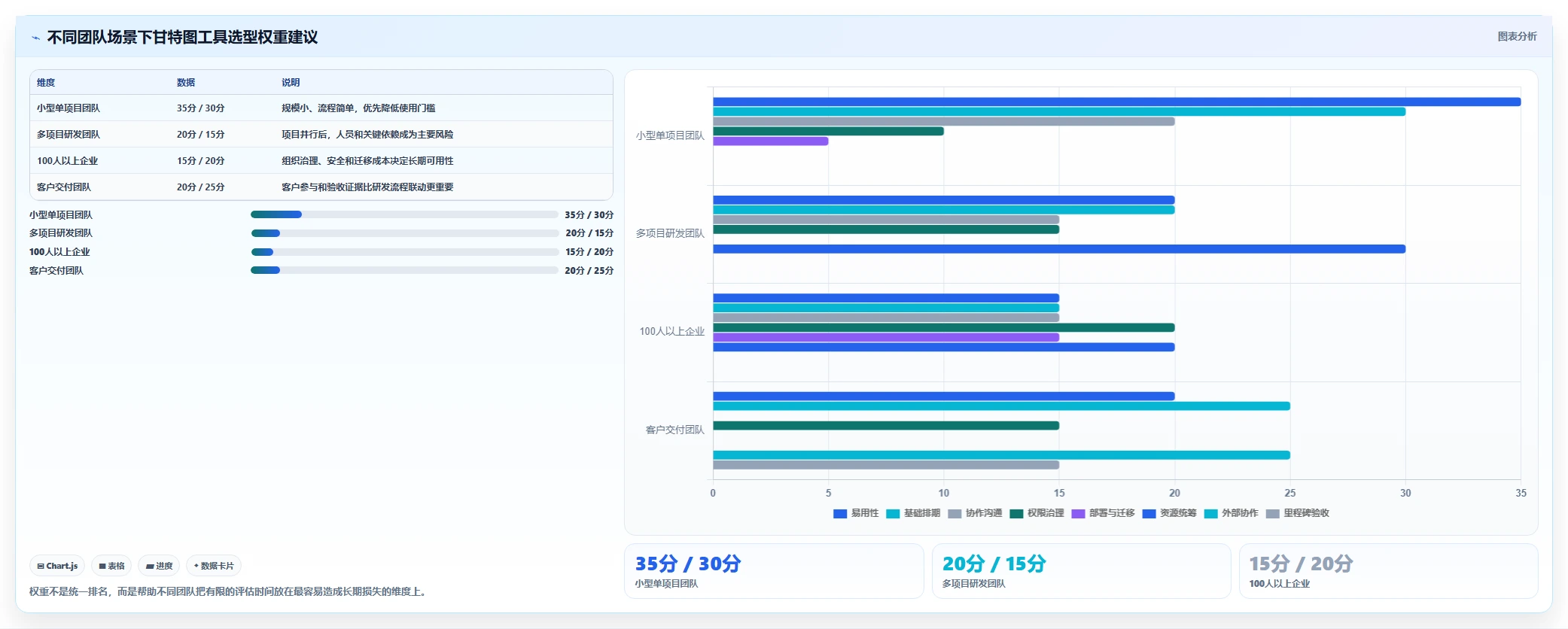Toggle the 里程碑验收 legend item
The image size is (1568, 629).
(1297, 513)
